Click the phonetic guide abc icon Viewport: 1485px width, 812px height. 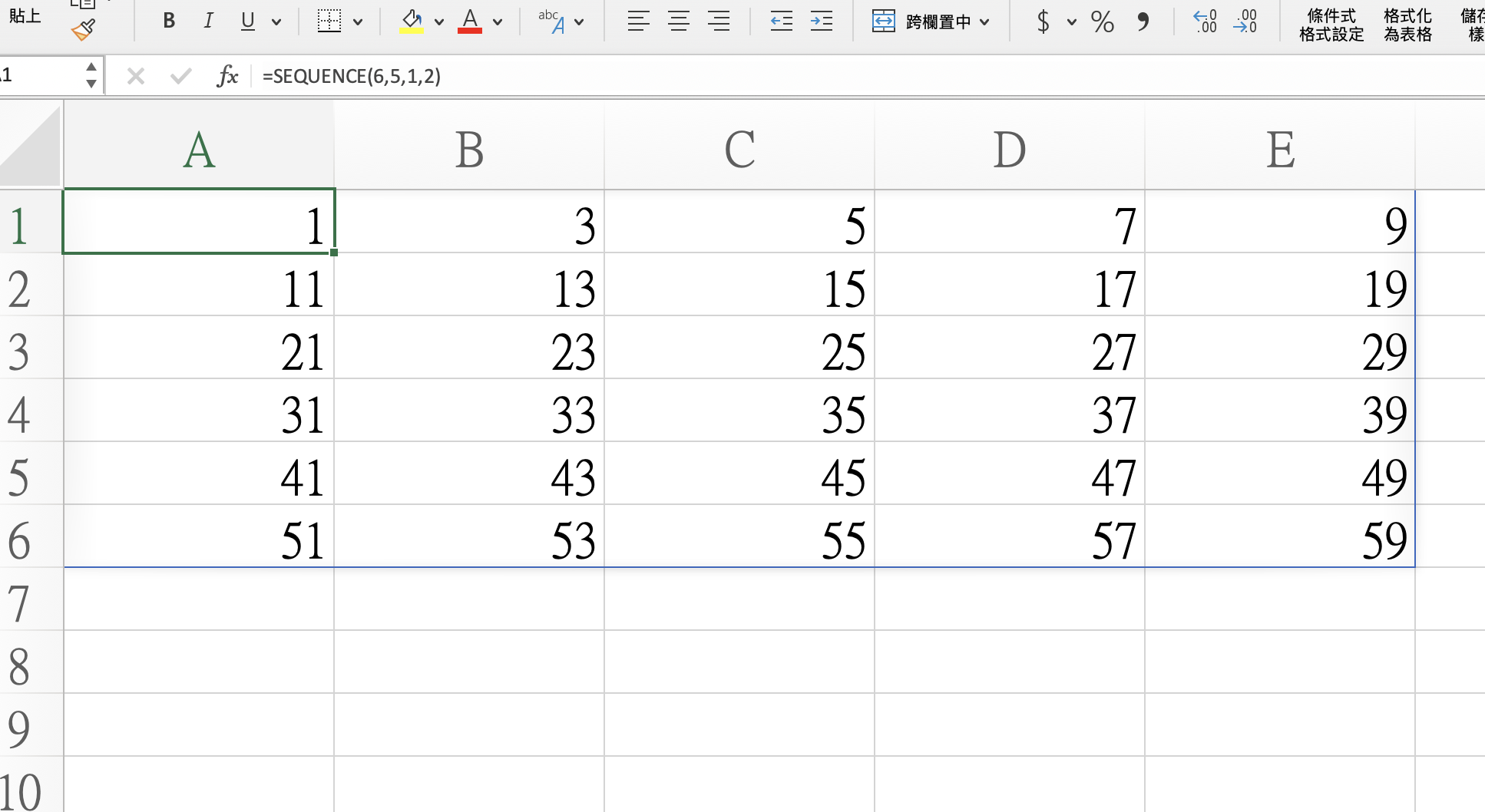552,21
